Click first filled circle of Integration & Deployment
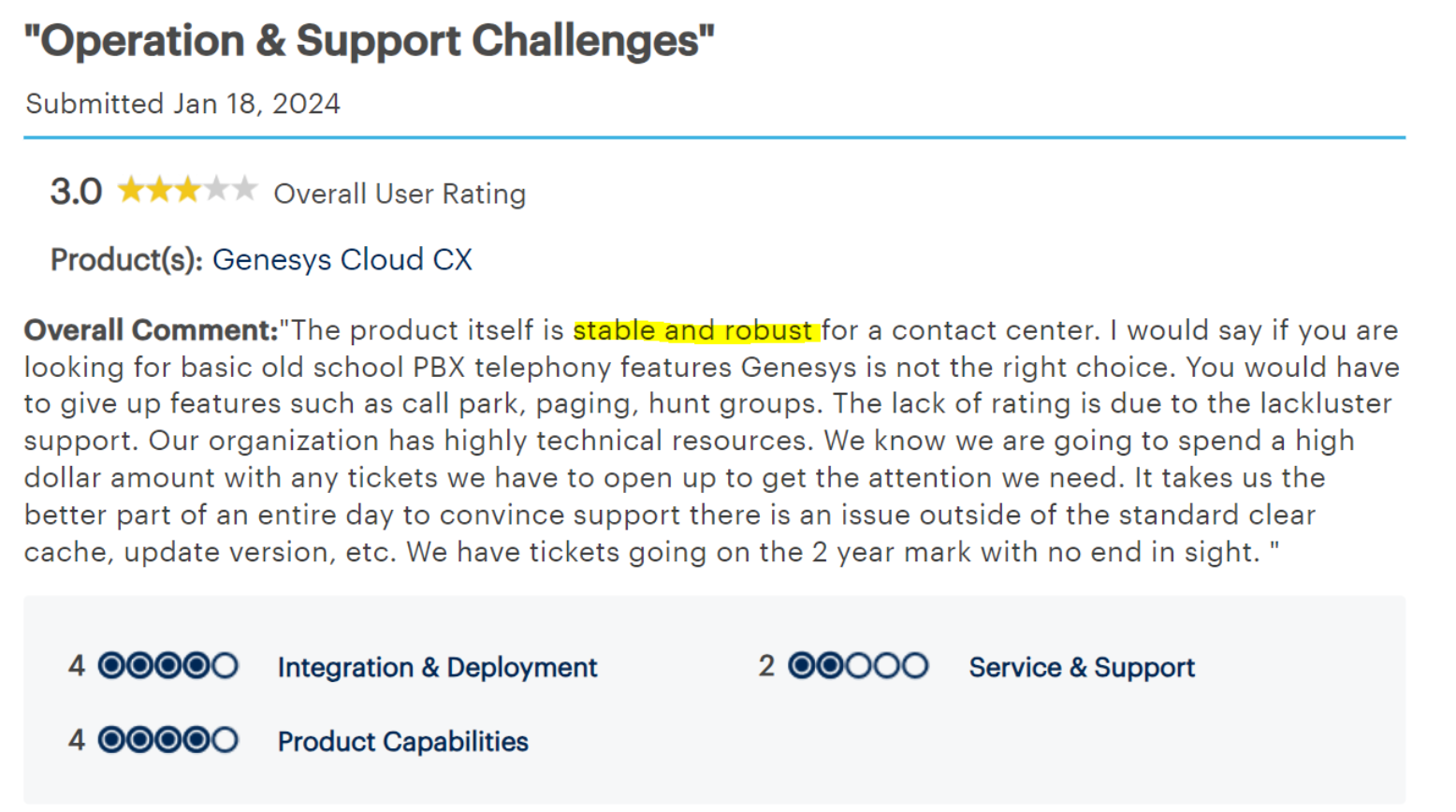The width and height of the screenshot is (1456, 812). click(111, 666)
